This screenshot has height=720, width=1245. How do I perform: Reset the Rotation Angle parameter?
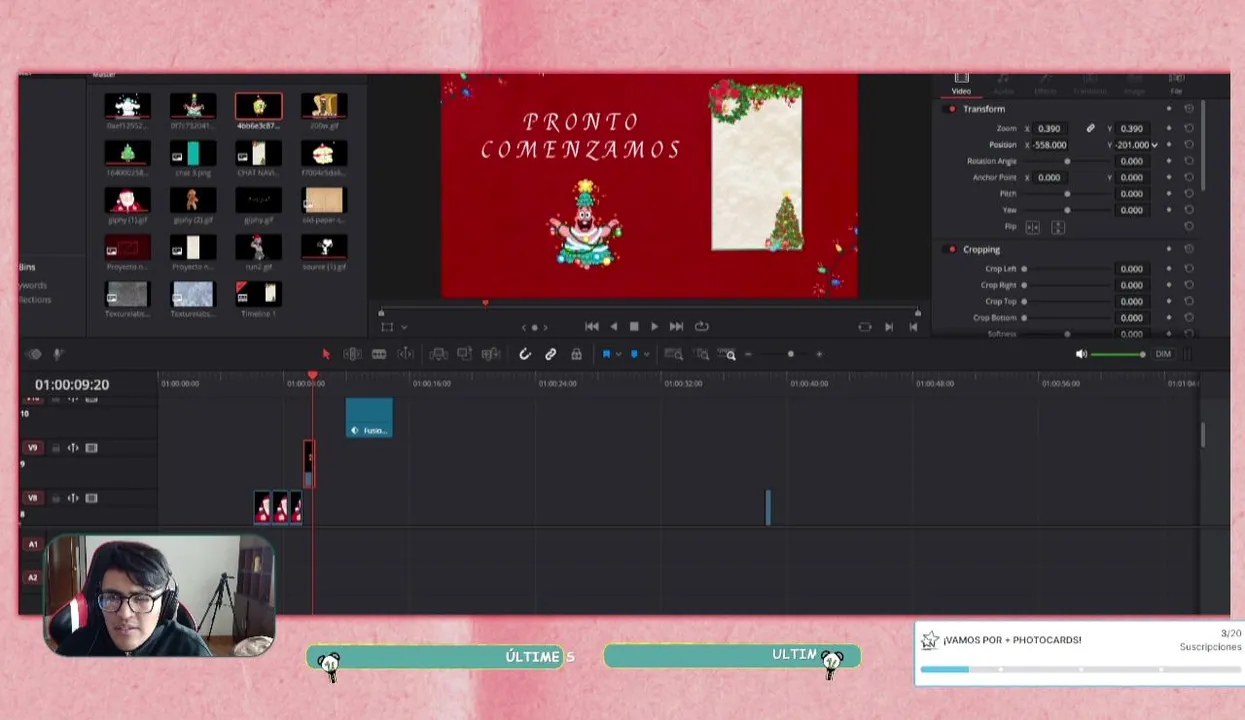pos(1189,161)
